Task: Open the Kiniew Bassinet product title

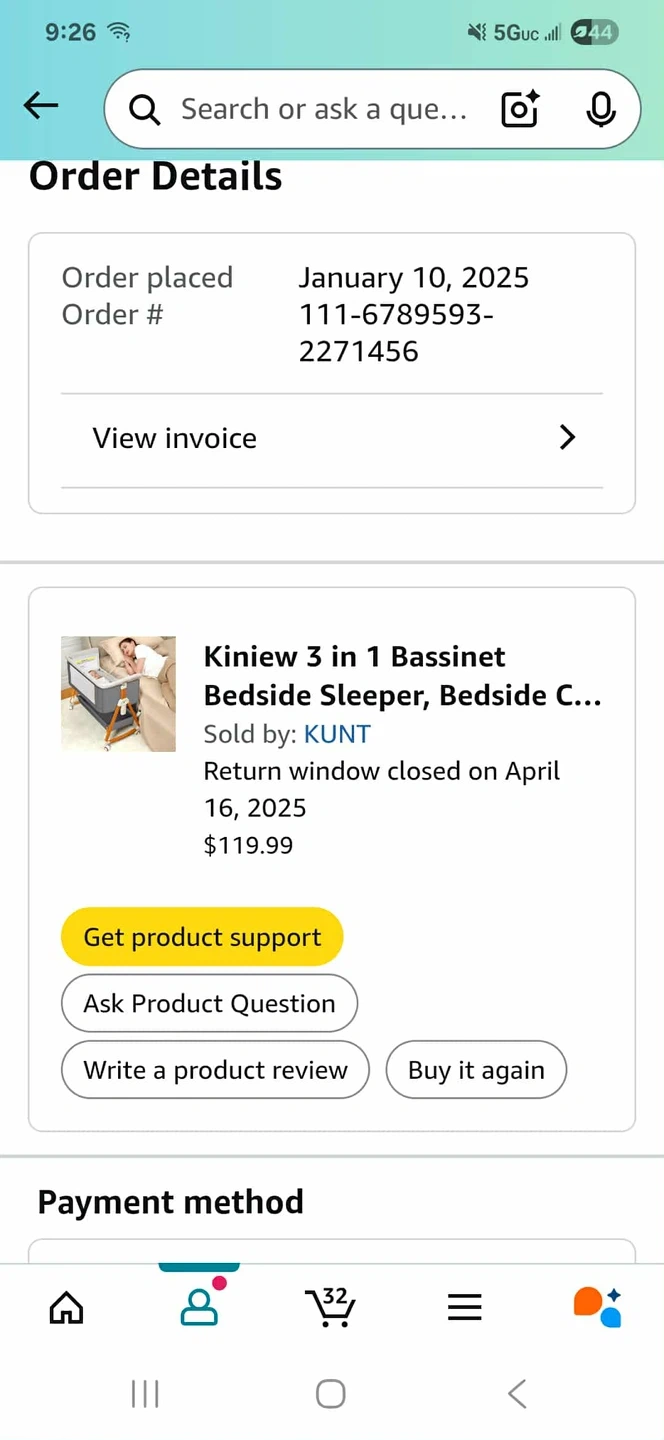Action: [x=402, y=676]
